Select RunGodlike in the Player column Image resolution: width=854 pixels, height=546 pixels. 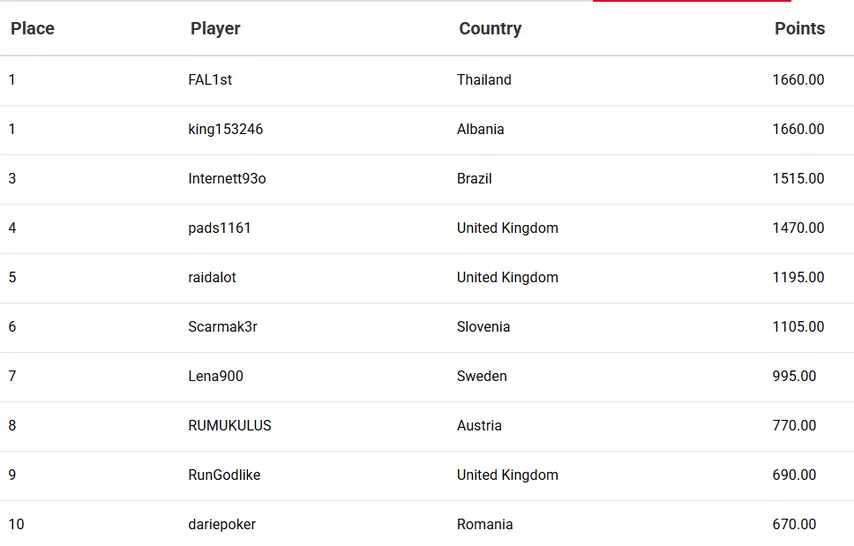tap(224, 475)
